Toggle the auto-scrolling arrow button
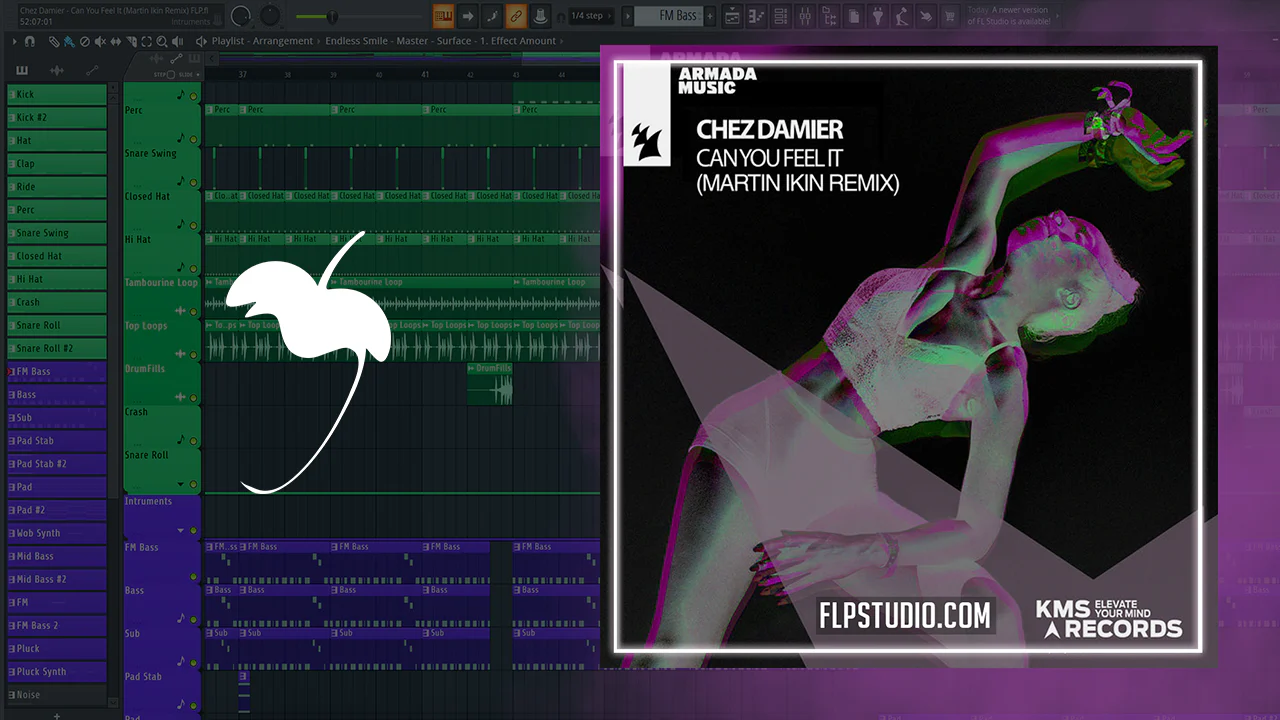 (467, 16)
